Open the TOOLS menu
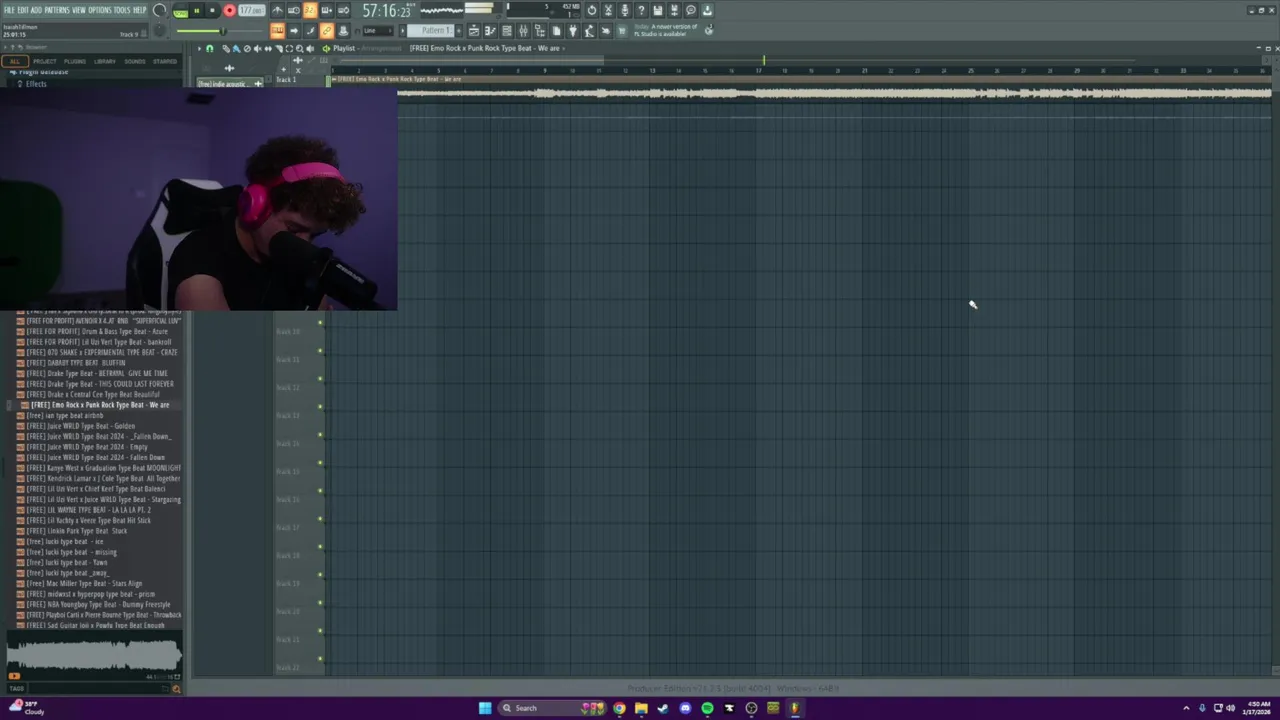 pyautogui.click(x=122, y=10)
